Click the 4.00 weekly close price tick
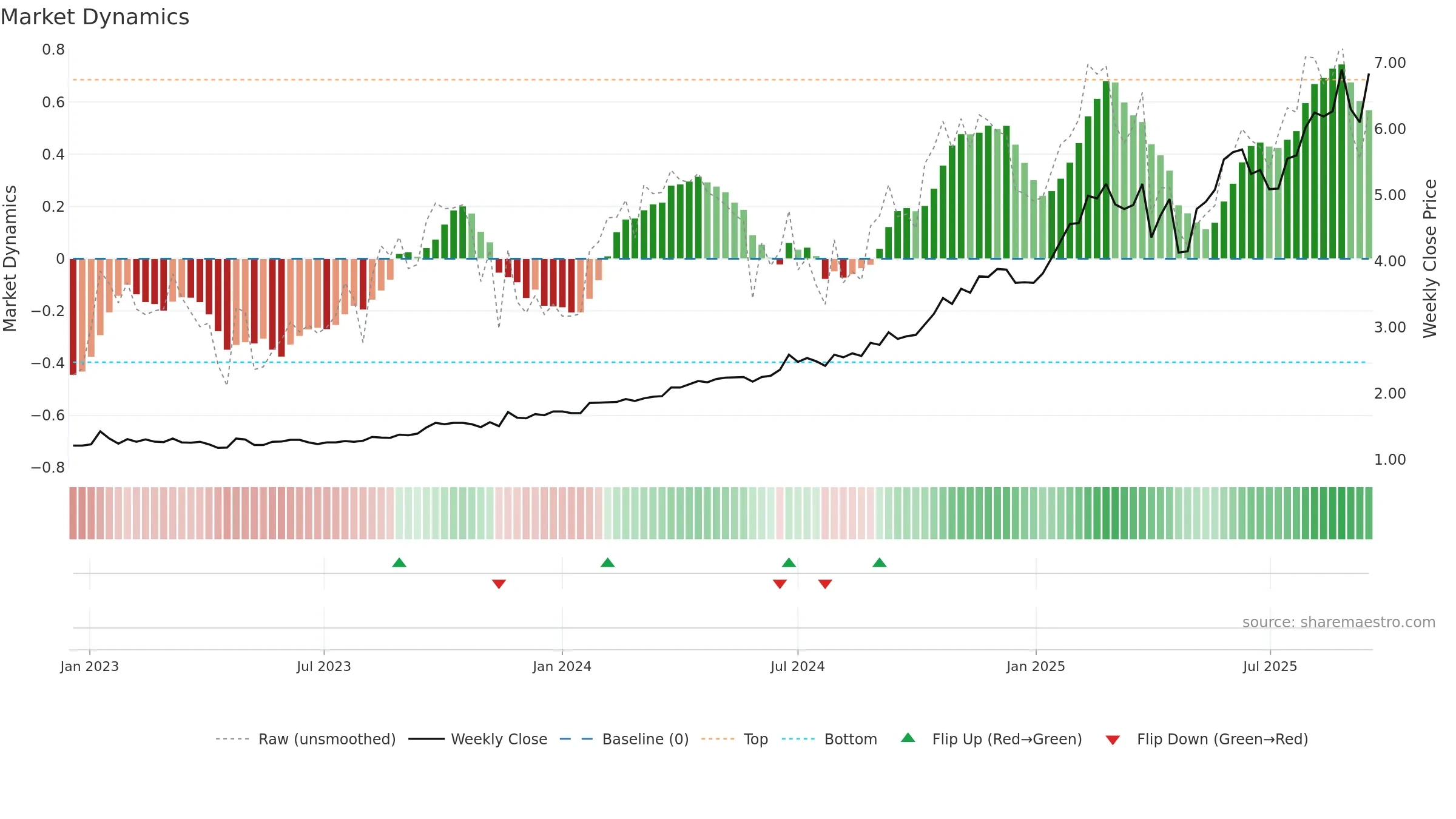This screenshot has height=819, width=1456. pos(1390,261)
